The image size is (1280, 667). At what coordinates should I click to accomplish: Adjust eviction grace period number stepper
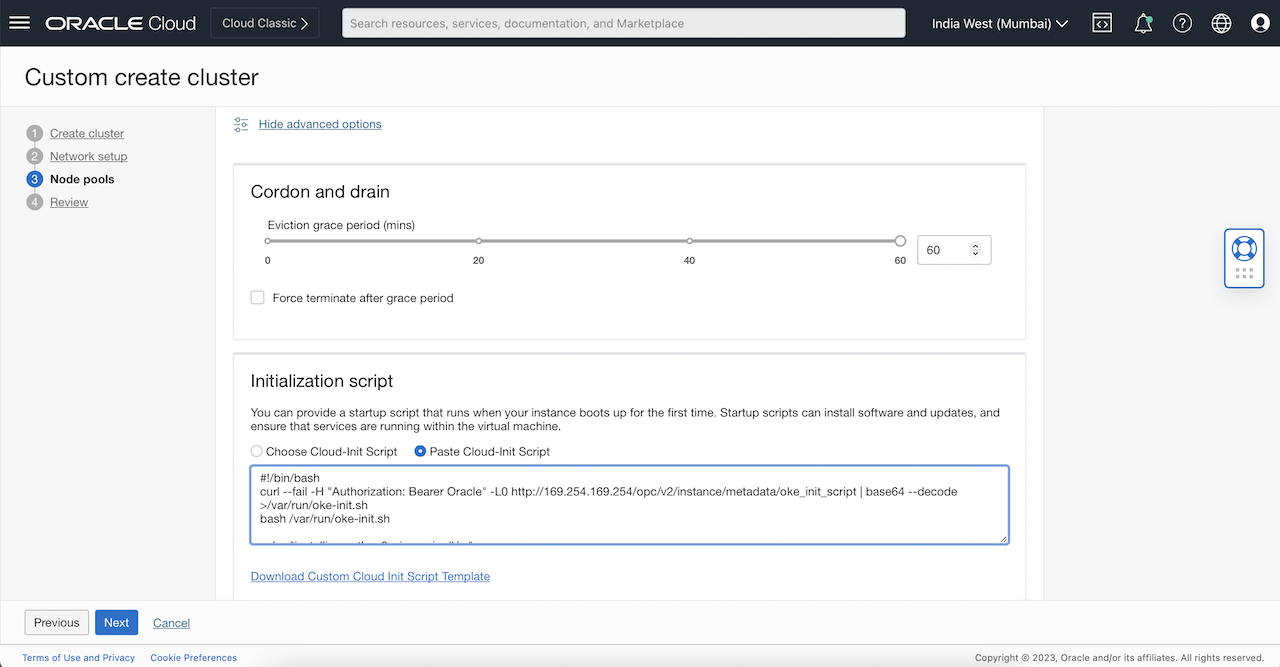976,250
